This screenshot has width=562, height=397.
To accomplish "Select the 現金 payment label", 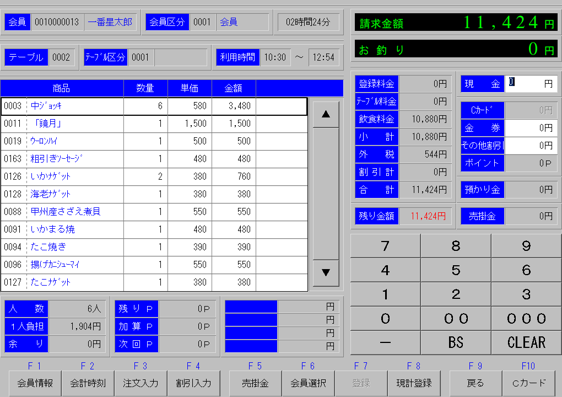I will (482, 84).
